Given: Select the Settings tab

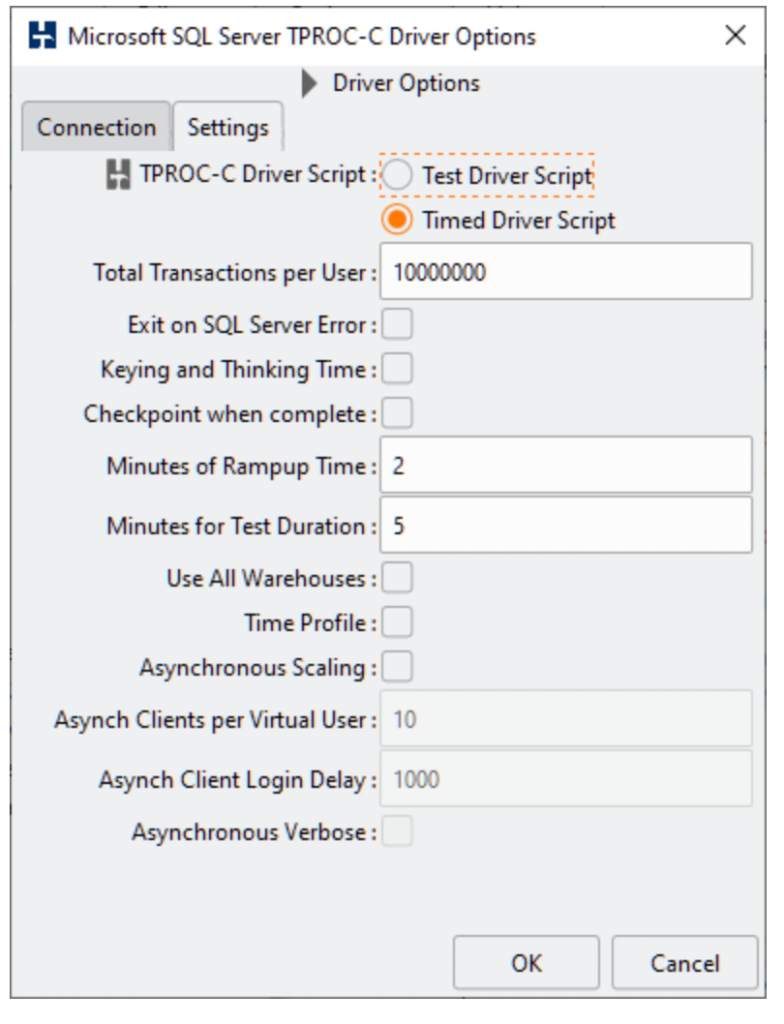Looking at the screenshot, I should pyautogui.click(x=228, y=128).
